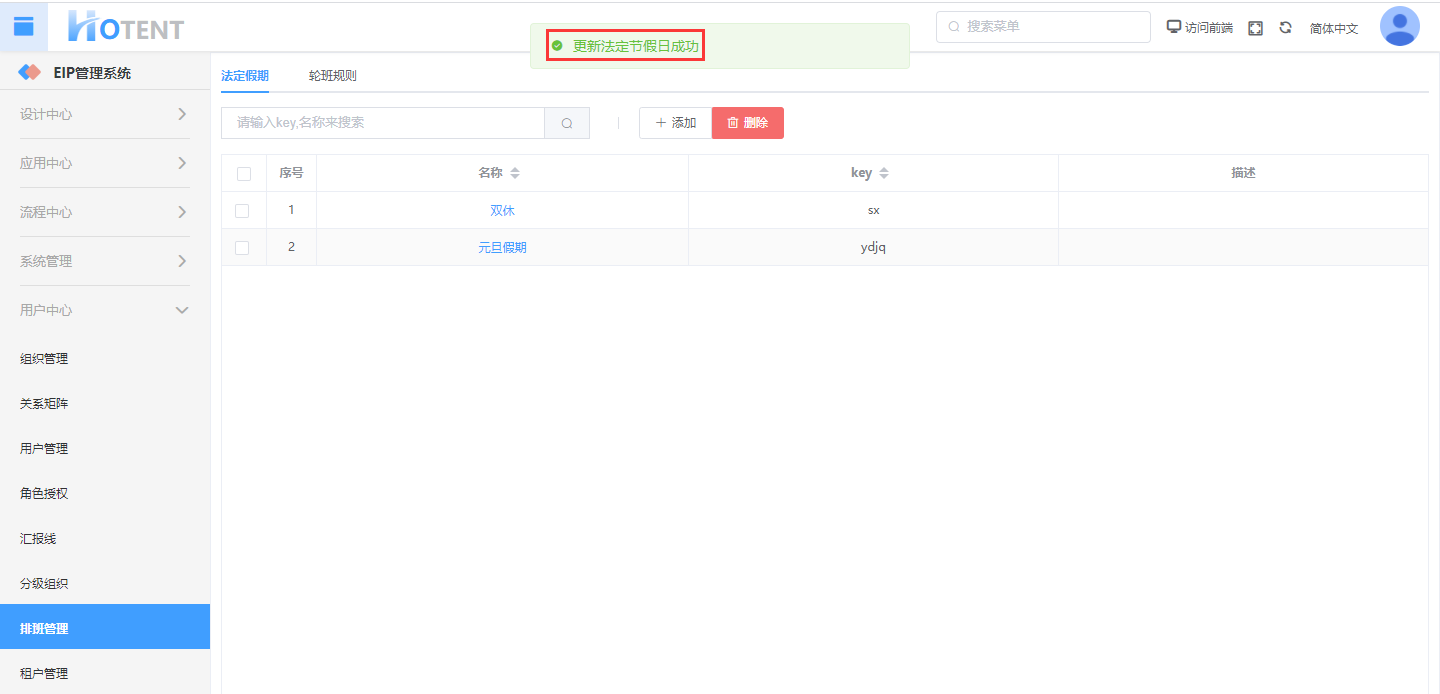Image resolution: width=1440 pixels, height=694 pixels.
Task: Expand 应用中心 menu
Action: (105, 163)
